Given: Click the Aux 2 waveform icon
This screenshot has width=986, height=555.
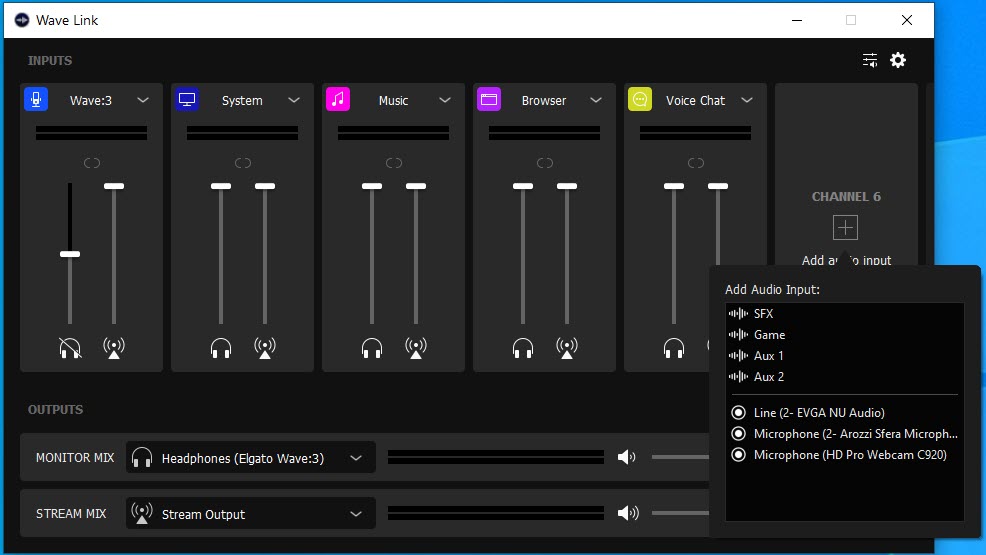Looking at the screenshot, I should (738, 376).
